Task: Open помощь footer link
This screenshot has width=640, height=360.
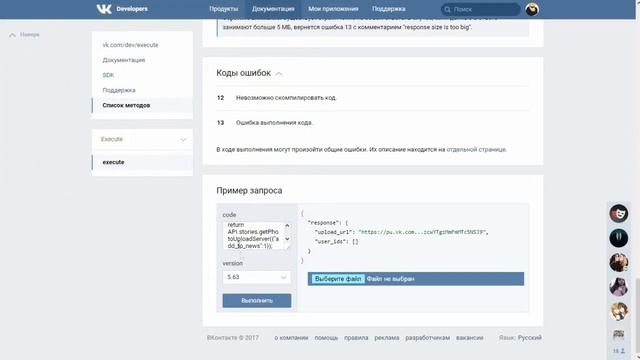Action: [x=326, y=338]
